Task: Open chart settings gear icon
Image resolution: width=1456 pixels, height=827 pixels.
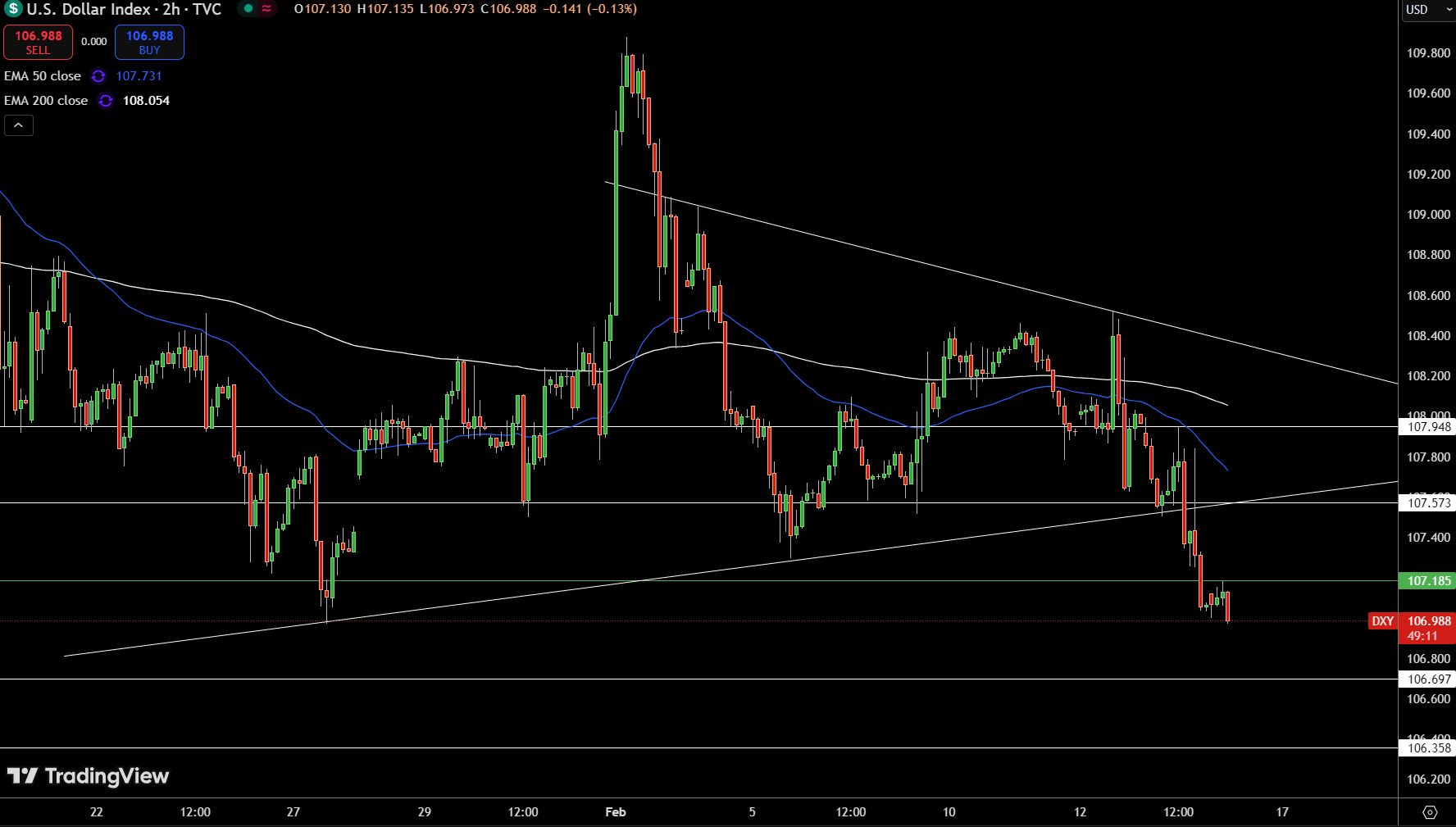Action: (x=1430, y=812)
